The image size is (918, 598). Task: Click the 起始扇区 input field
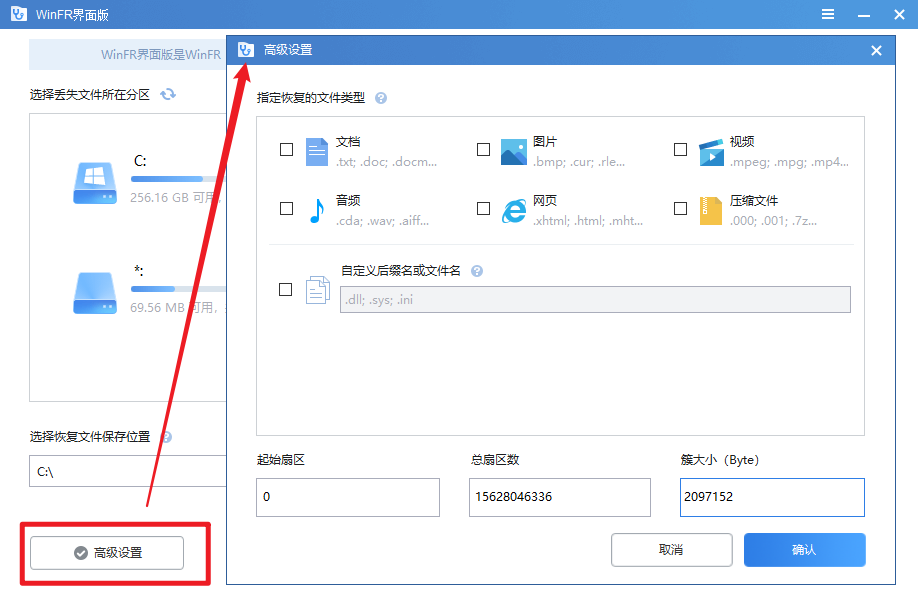pos(348,497)
